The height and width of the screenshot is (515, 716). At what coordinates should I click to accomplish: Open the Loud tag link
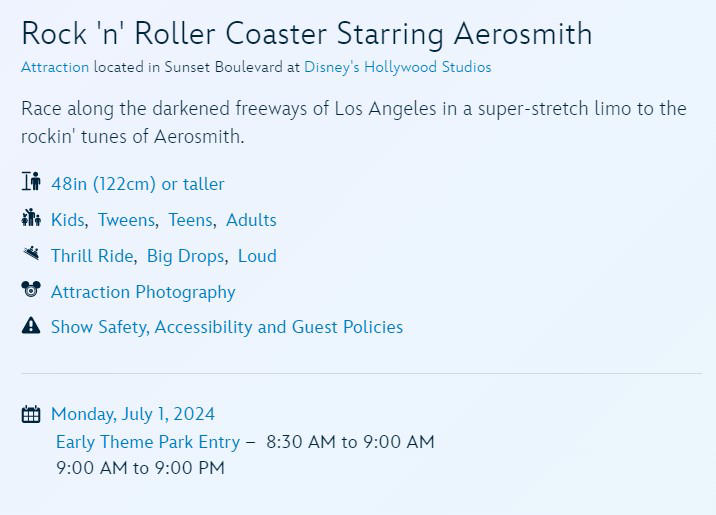click(x=257, y=256)
